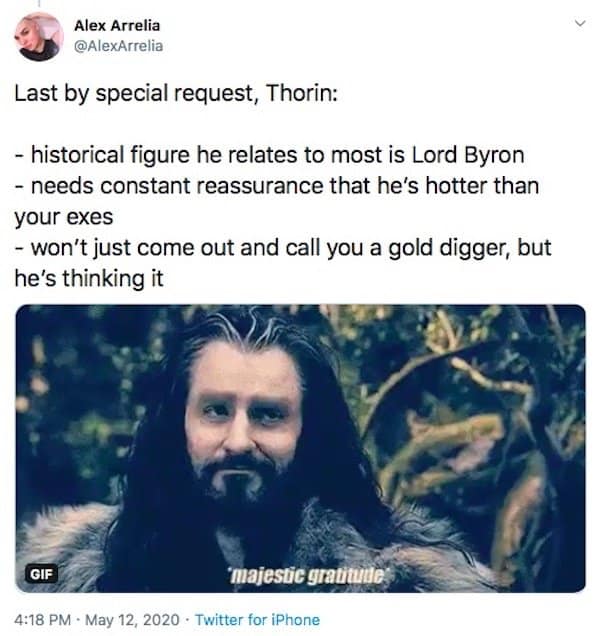Select the 'Last by special request, Thorin:' text

coord(176,94)
